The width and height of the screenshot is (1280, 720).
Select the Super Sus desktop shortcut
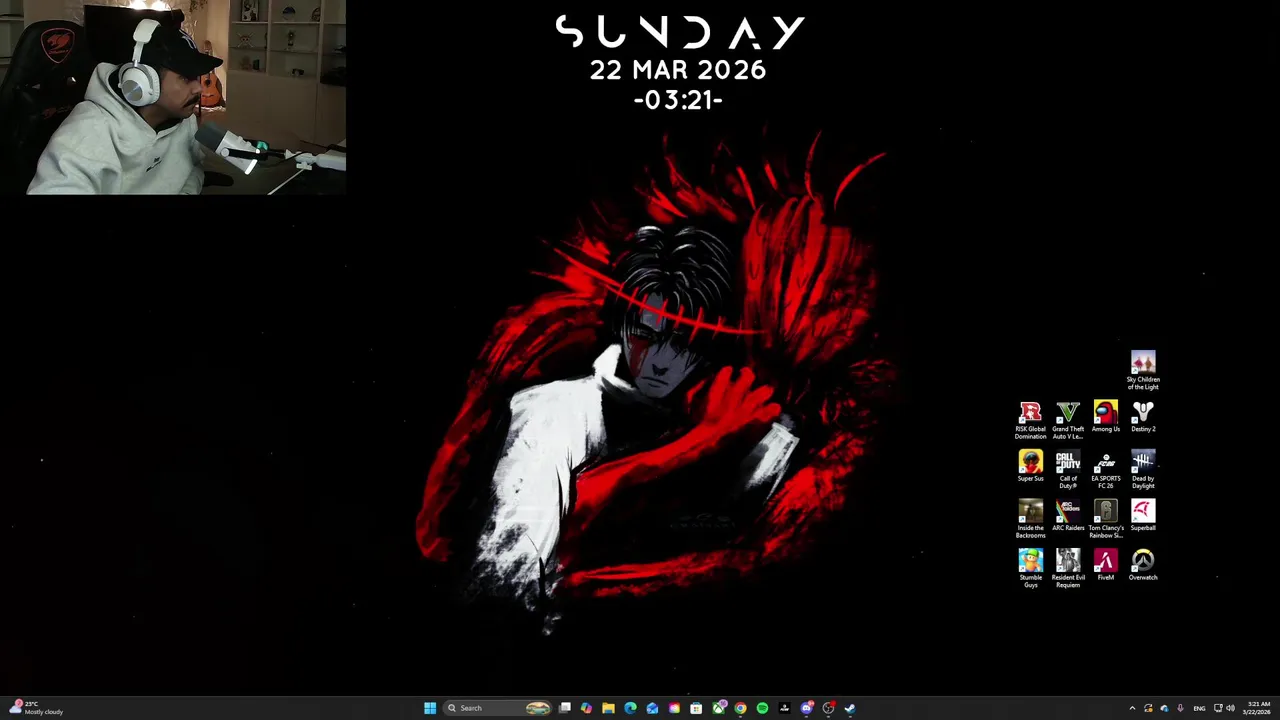tap(1030, 466)
